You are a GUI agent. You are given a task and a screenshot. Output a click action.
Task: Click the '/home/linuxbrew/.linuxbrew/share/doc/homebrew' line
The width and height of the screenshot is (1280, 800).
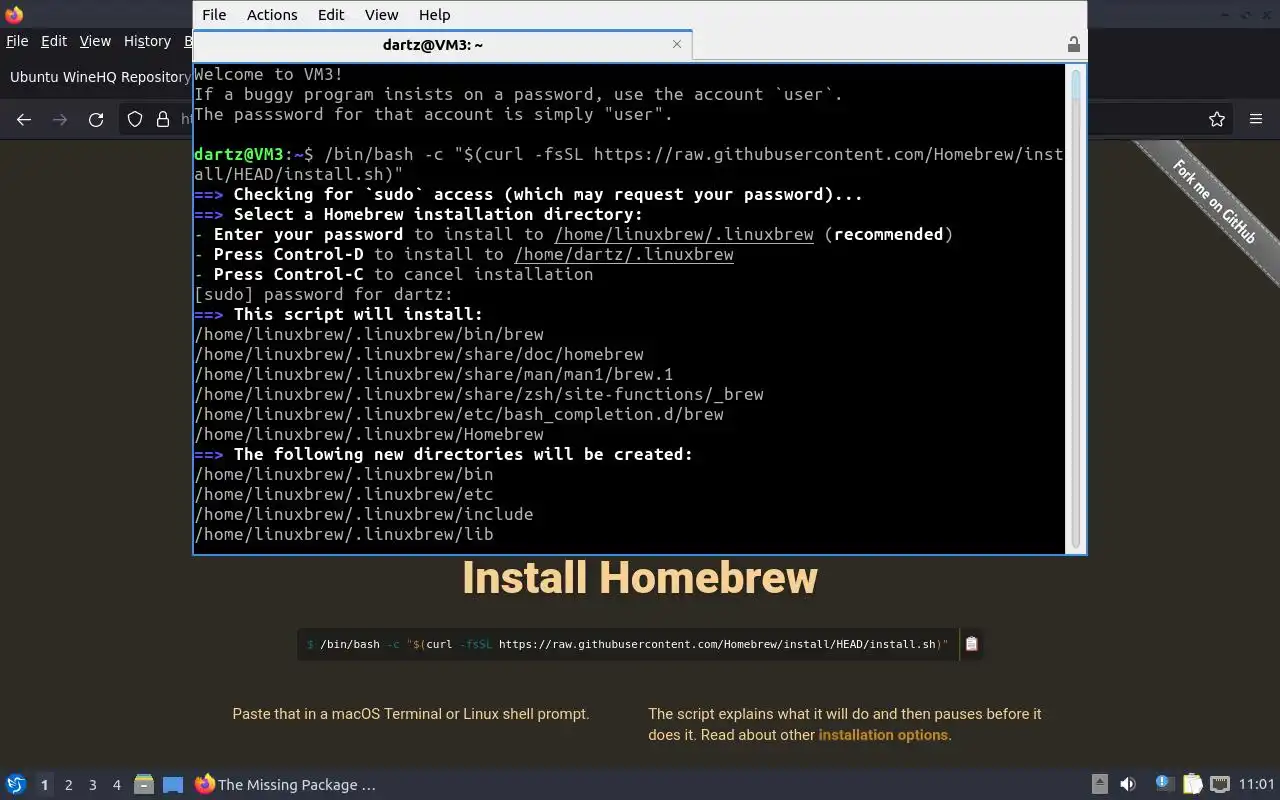tap(419, 354)
